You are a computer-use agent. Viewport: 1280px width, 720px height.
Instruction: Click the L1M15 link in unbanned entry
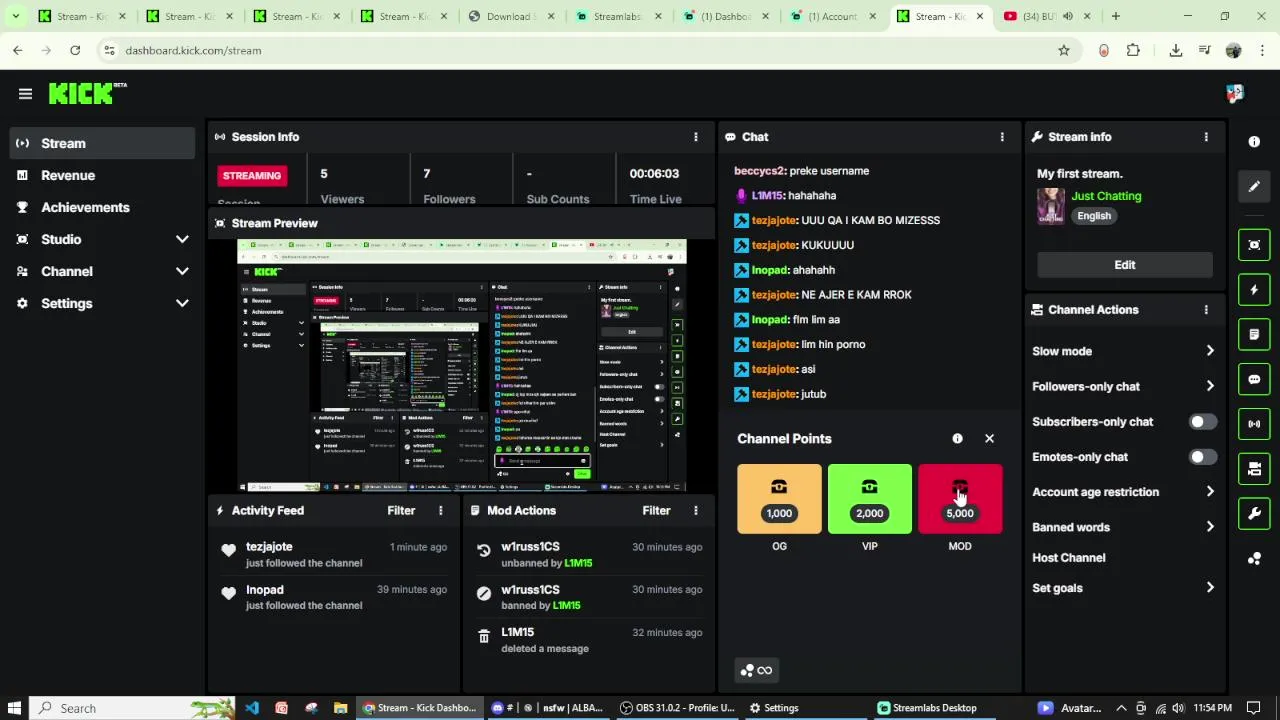click(578, 563)
